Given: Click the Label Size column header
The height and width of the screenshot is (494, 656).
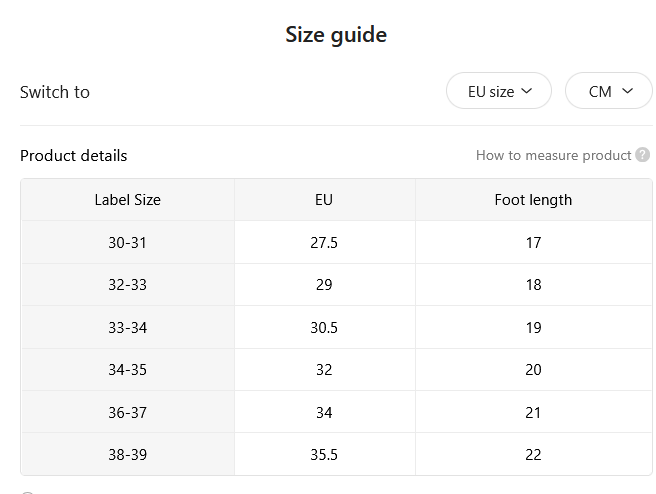Looking at the screenshot, I should (128, 200).
